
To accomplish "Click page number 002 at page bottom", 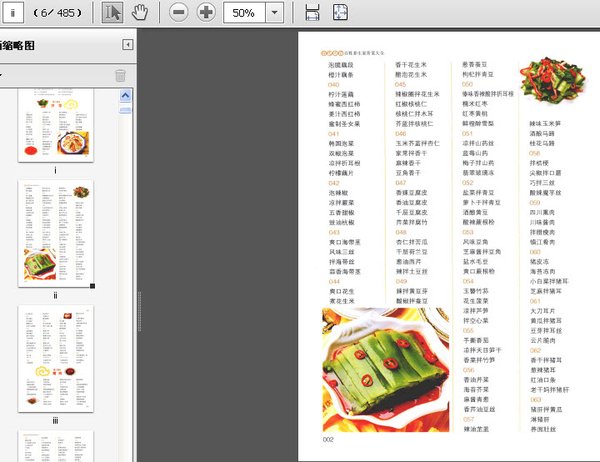I will (x=328, y=439).
